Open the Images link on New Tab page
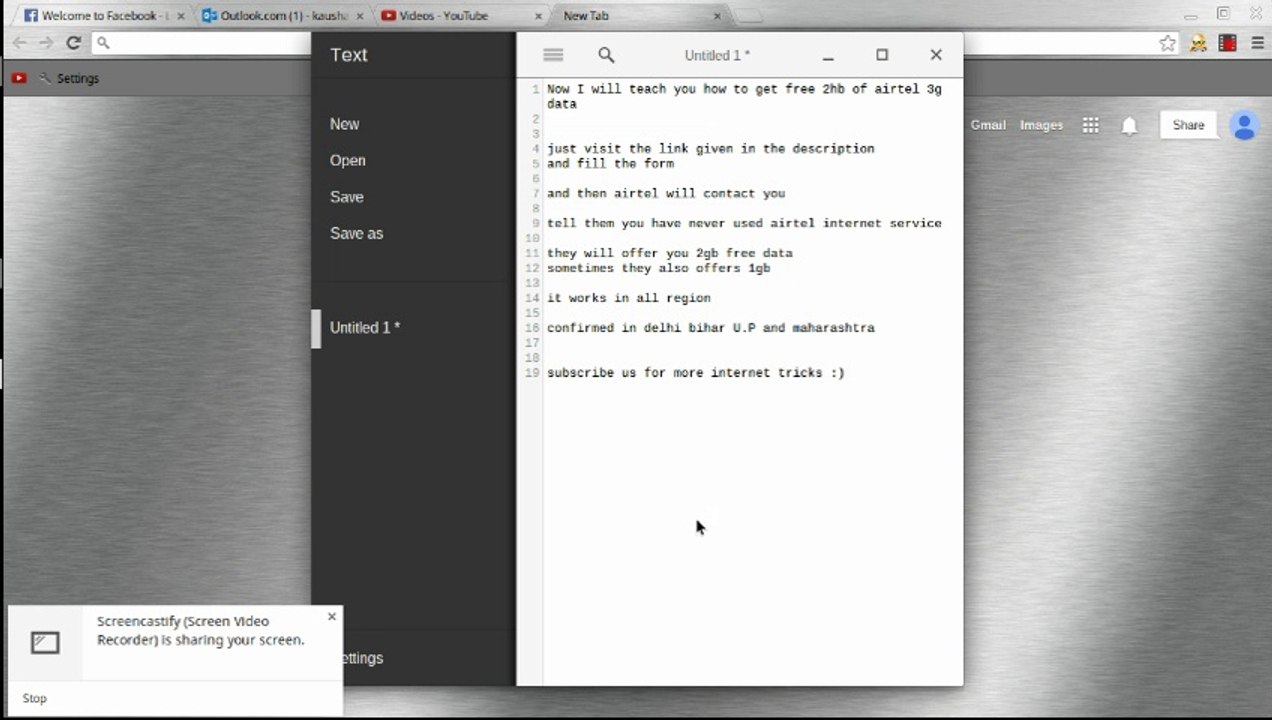Image resolution: width=1272 pixels, height=720 pixels. (1041, 125)
